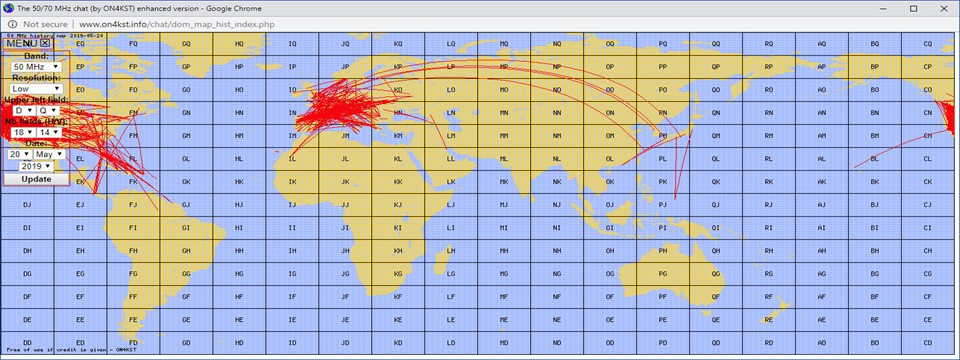Click the PM grid square over Japan

pyautogui.click(x=663, y=135)
